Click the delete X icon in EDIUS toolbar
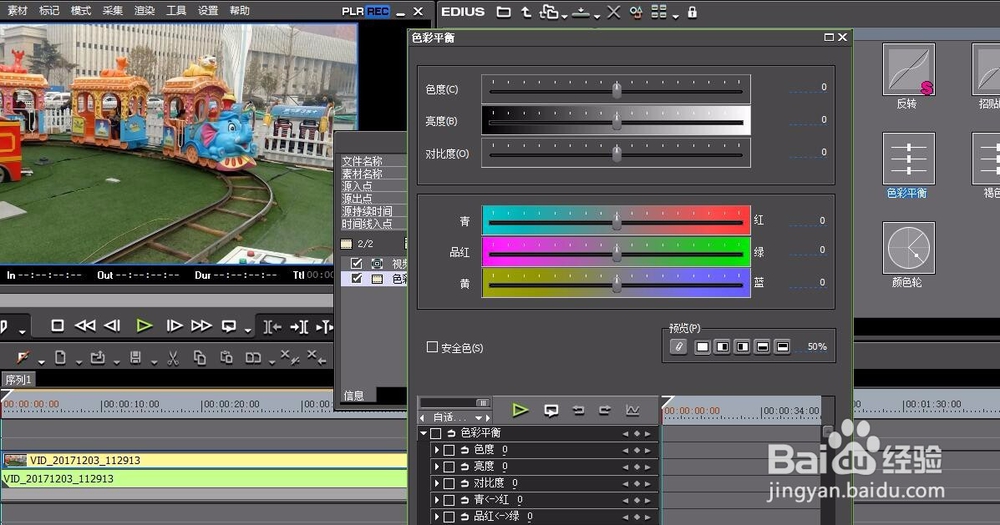 tap(614, 11)
